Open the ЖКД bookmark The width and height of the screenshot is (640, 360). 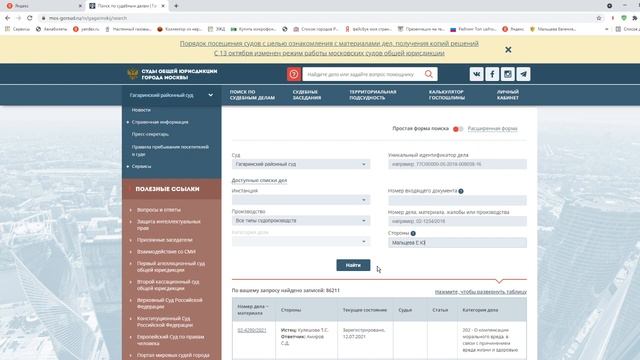tap(217, 29)
